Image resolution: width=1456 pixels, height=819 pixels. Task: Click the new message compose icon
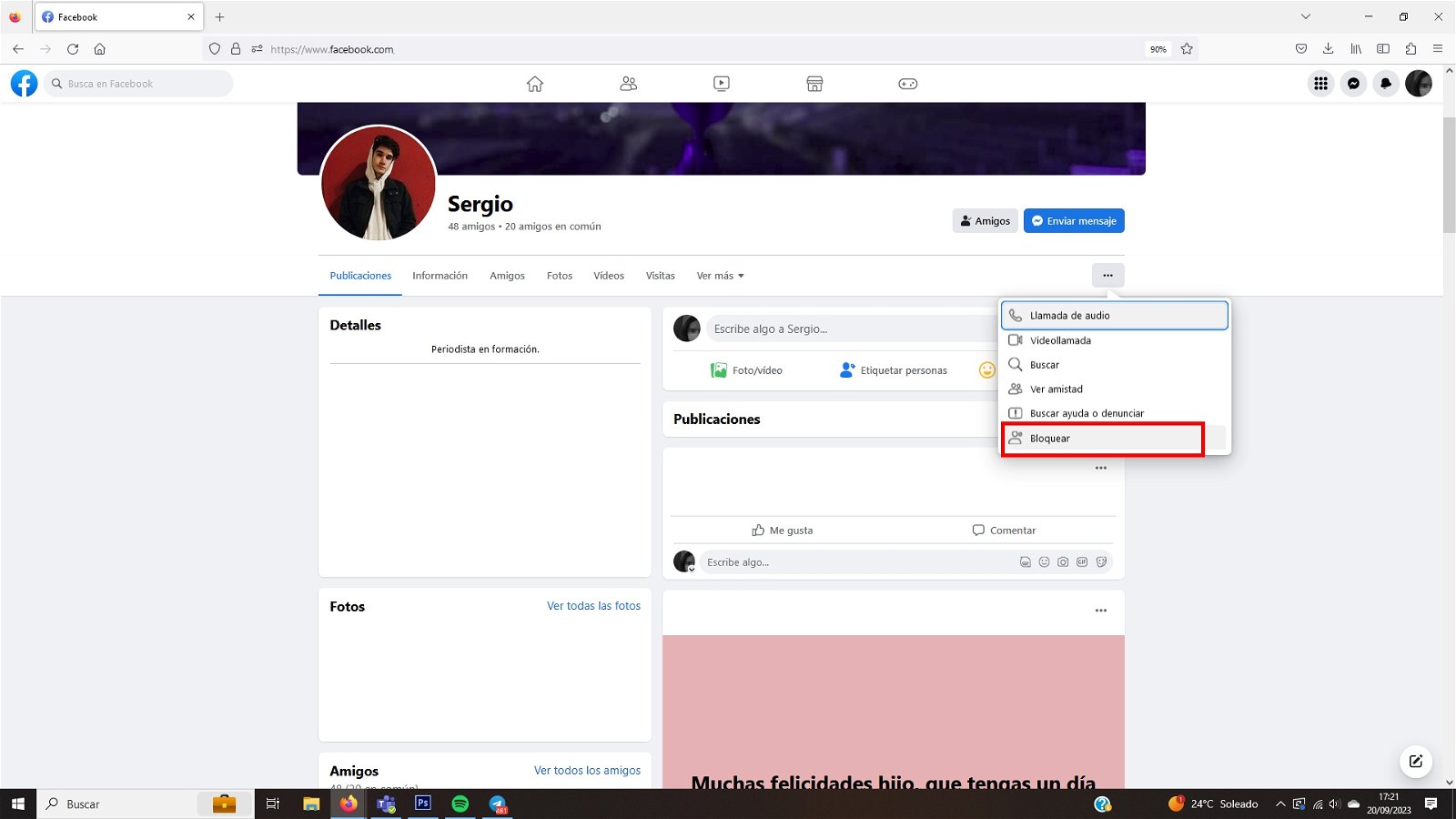tap(1416, 762)
